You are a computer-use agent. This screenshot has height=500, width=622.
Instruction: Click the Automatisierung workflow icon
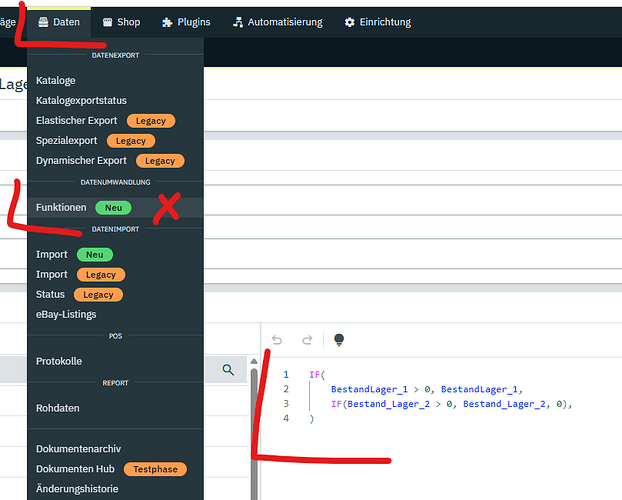pyautogui.click(x=238, y=22)
